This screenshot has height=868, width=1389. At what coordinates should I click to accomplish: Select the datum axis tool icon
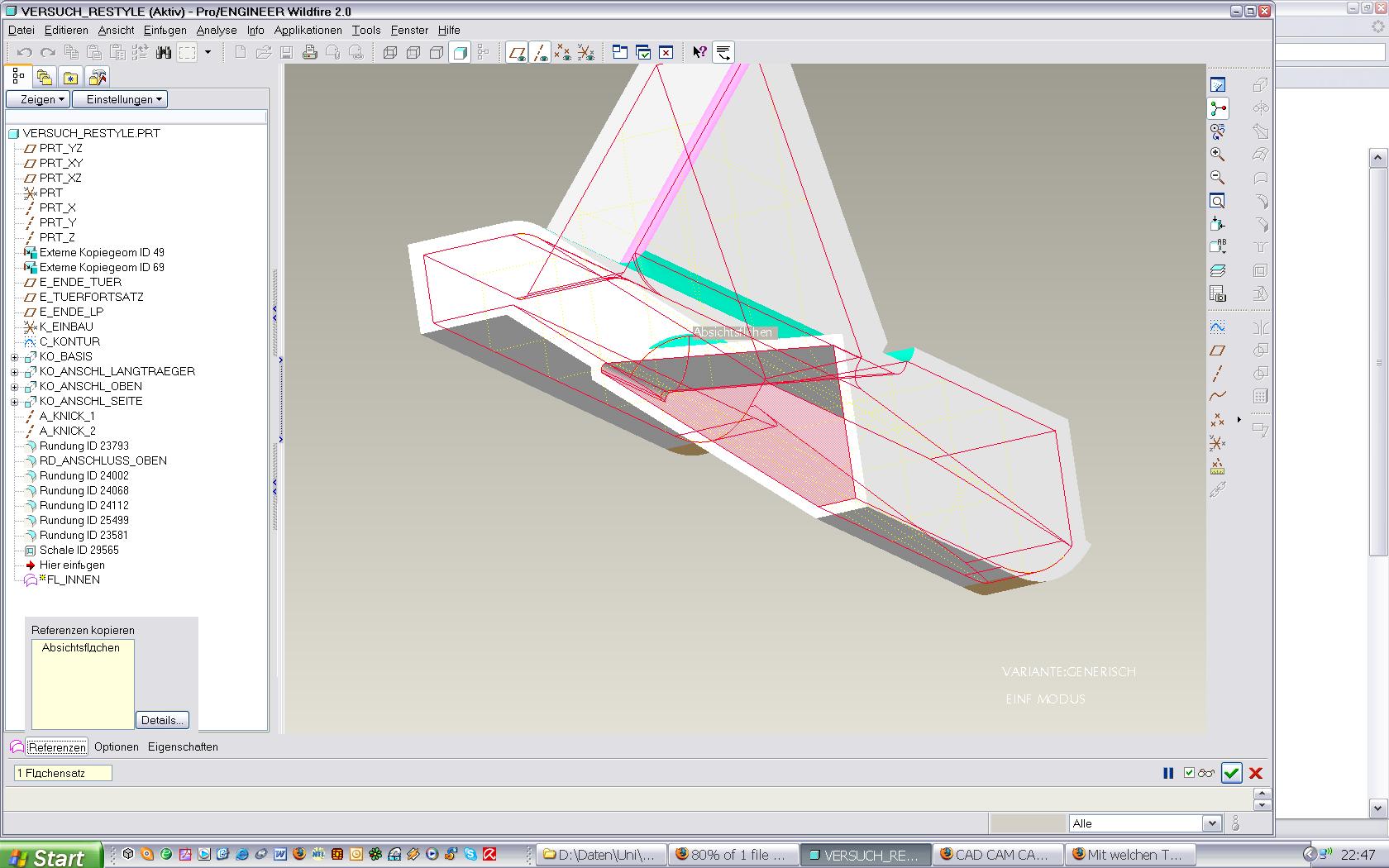[x=1217, y=374]
